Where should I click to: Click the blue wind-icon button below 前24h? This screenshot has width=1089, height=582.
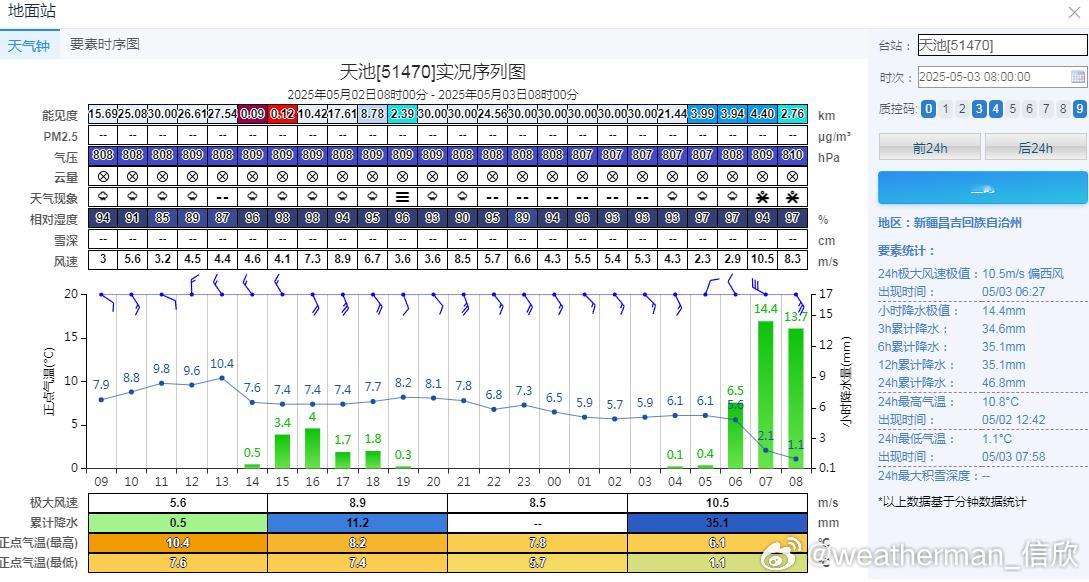[982, 188]
